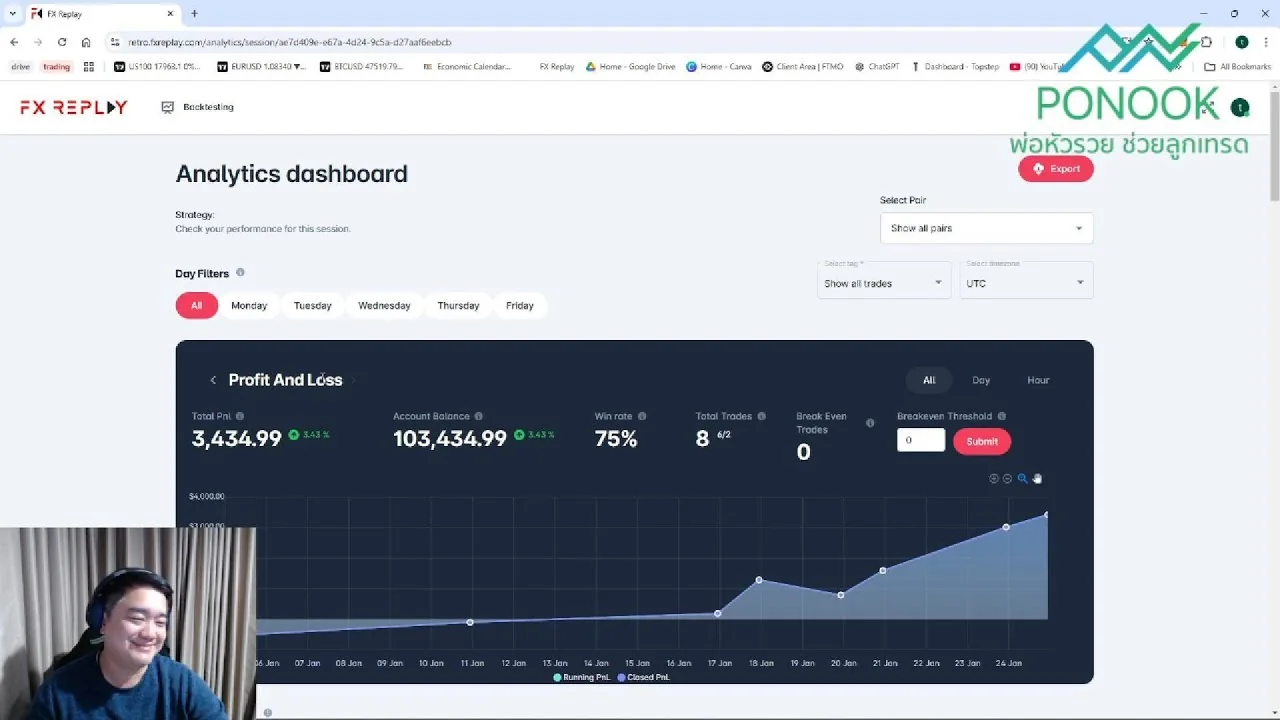Click the chart zoom out icon
The width and height of the screenshot is (1280, 720).
pyautogui.click(x=1007, y=479)
